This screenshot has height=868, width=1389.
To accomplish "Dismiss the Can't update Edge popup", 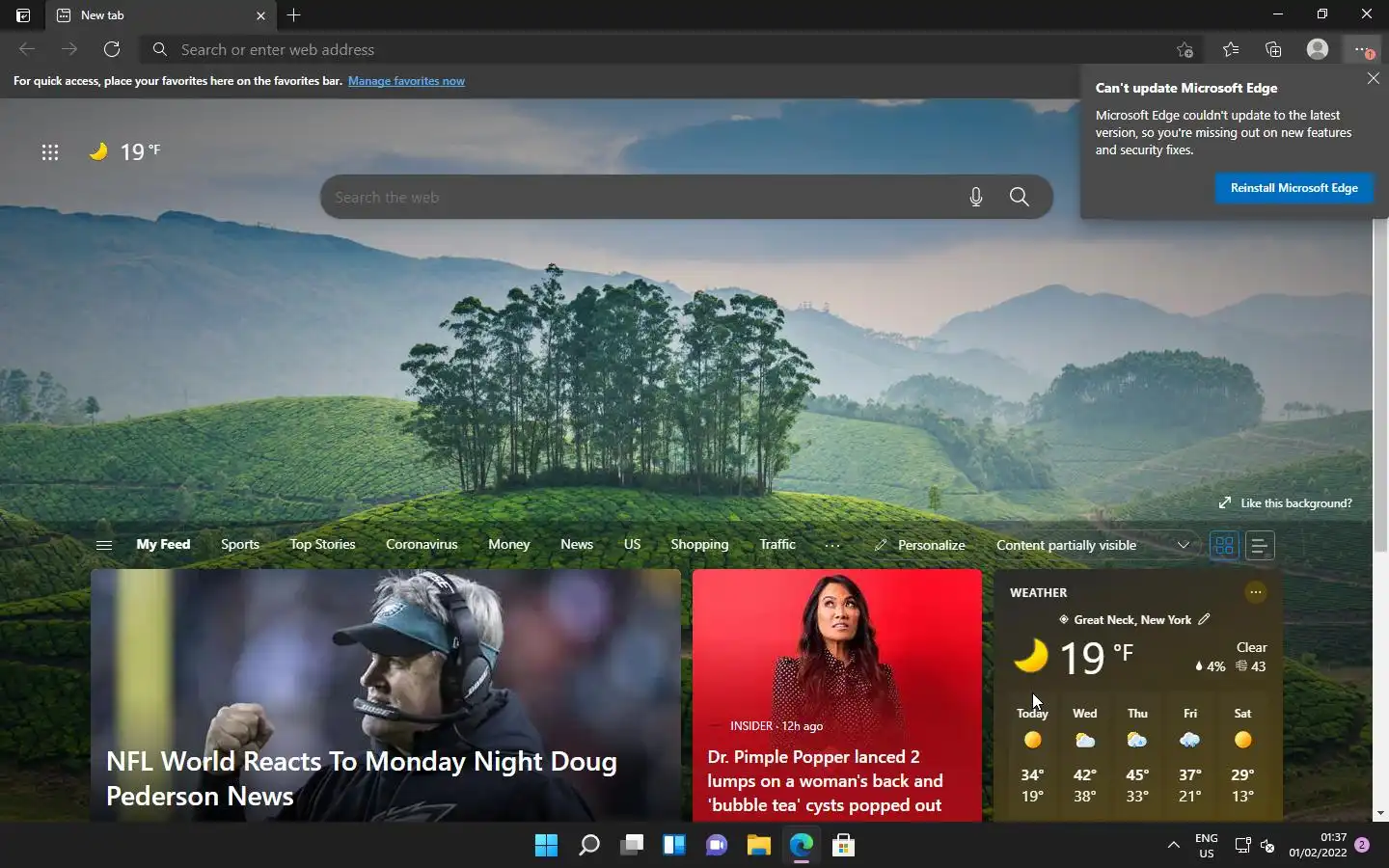I will 1374,78.
